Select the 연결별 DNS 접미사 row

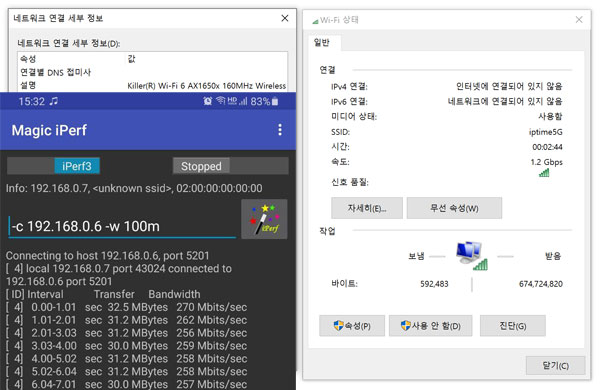(153, 72)
